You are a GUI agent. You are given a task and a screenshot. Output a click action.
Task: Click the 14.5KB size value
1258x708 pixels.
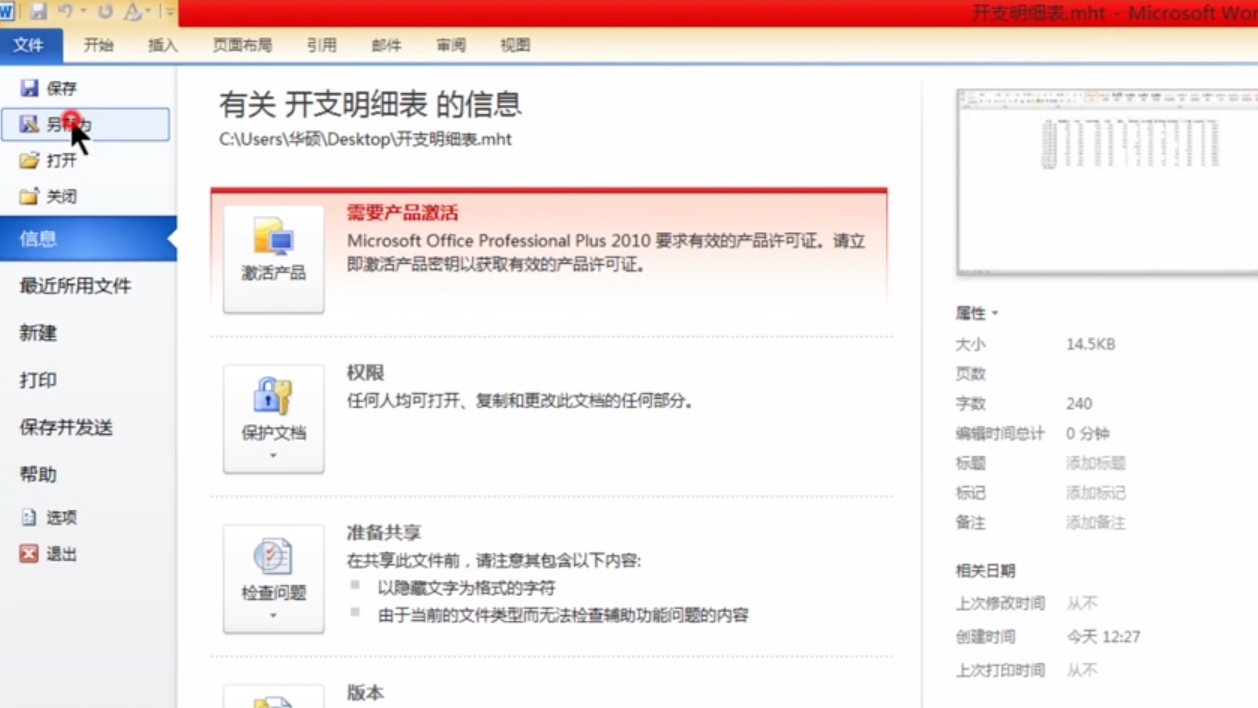[1091, 344]
